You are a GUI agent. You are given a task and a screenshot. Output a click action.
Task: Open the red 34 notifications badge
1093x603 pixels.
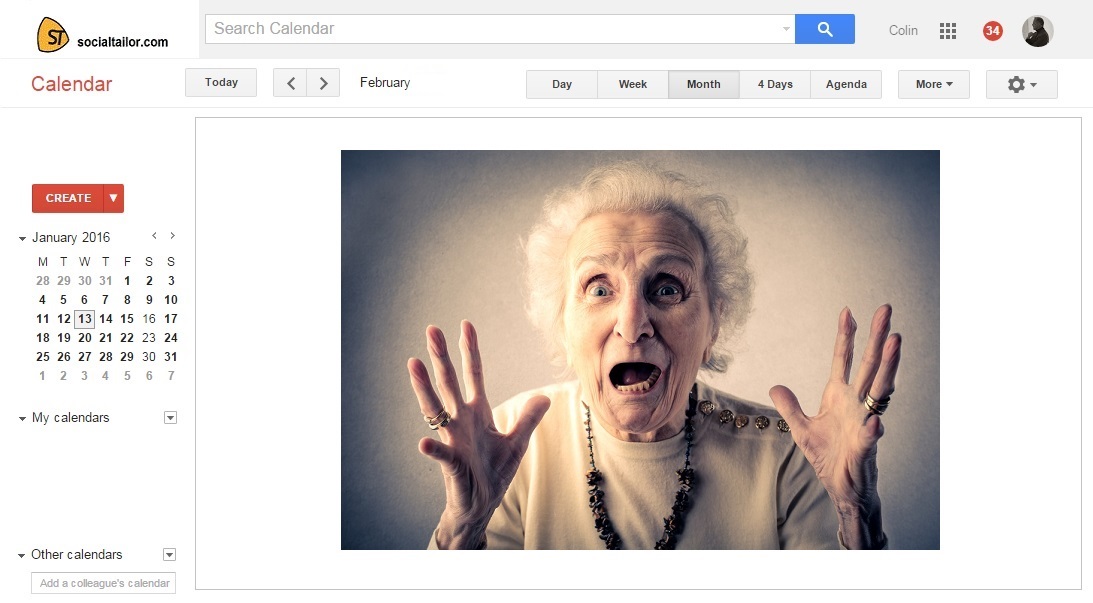tap(993, 31)
